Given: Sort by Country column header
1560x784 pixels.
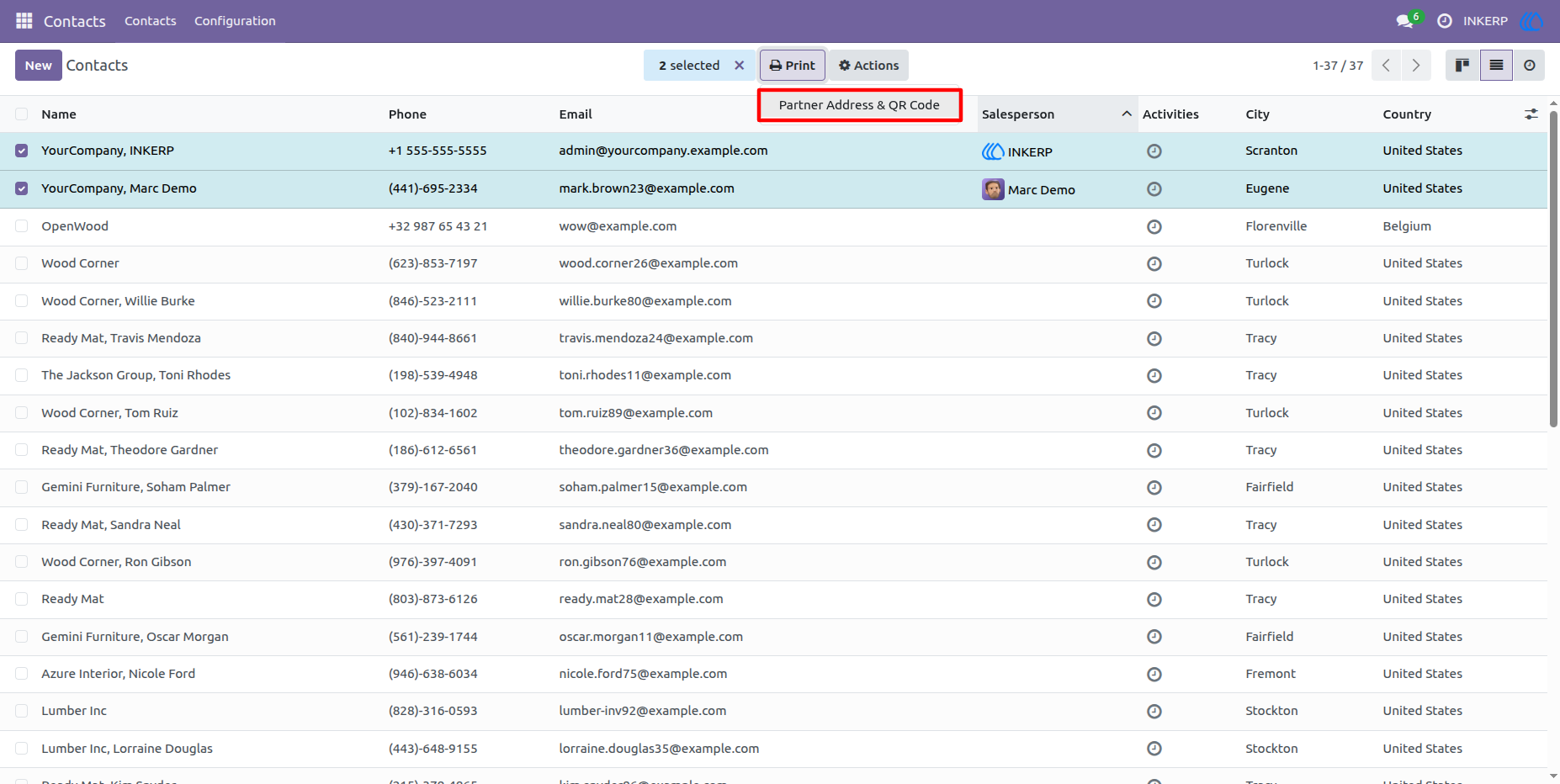Looking at the screenshot, I should click(x=1407, y=114).
